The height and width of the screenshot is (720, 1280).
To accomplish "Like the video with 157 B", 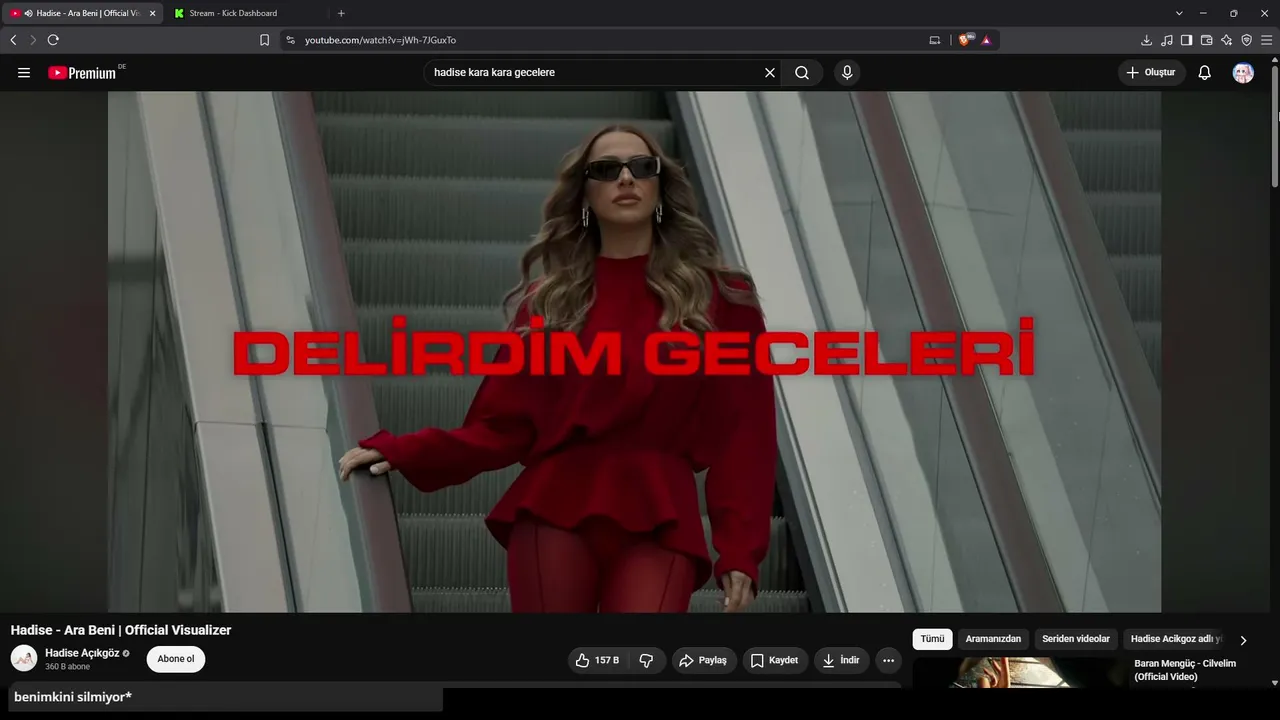I will (597, 660).
